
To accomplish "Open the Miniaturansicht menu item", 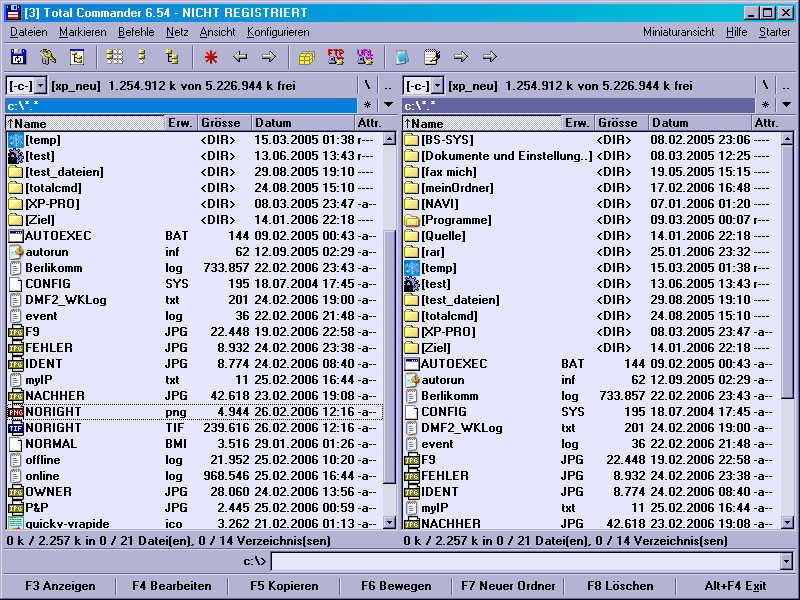I will coord(679,32).
